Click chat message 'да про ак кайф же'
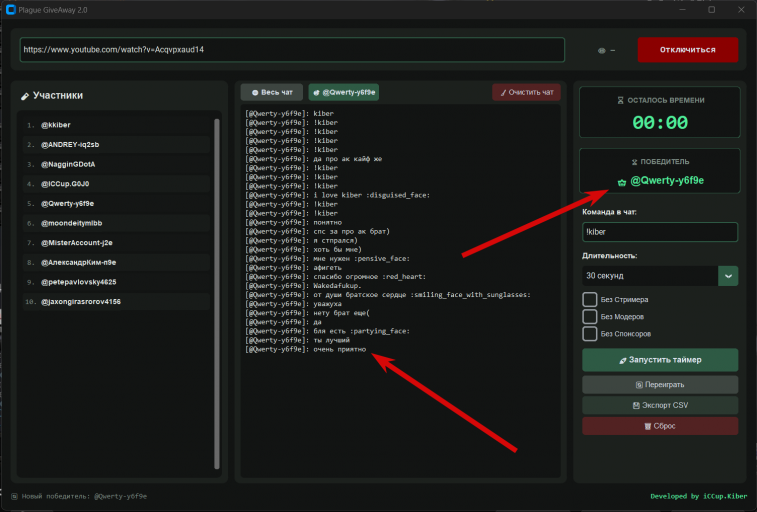Viewport: 757px width, 512px height. coord(313,159)
